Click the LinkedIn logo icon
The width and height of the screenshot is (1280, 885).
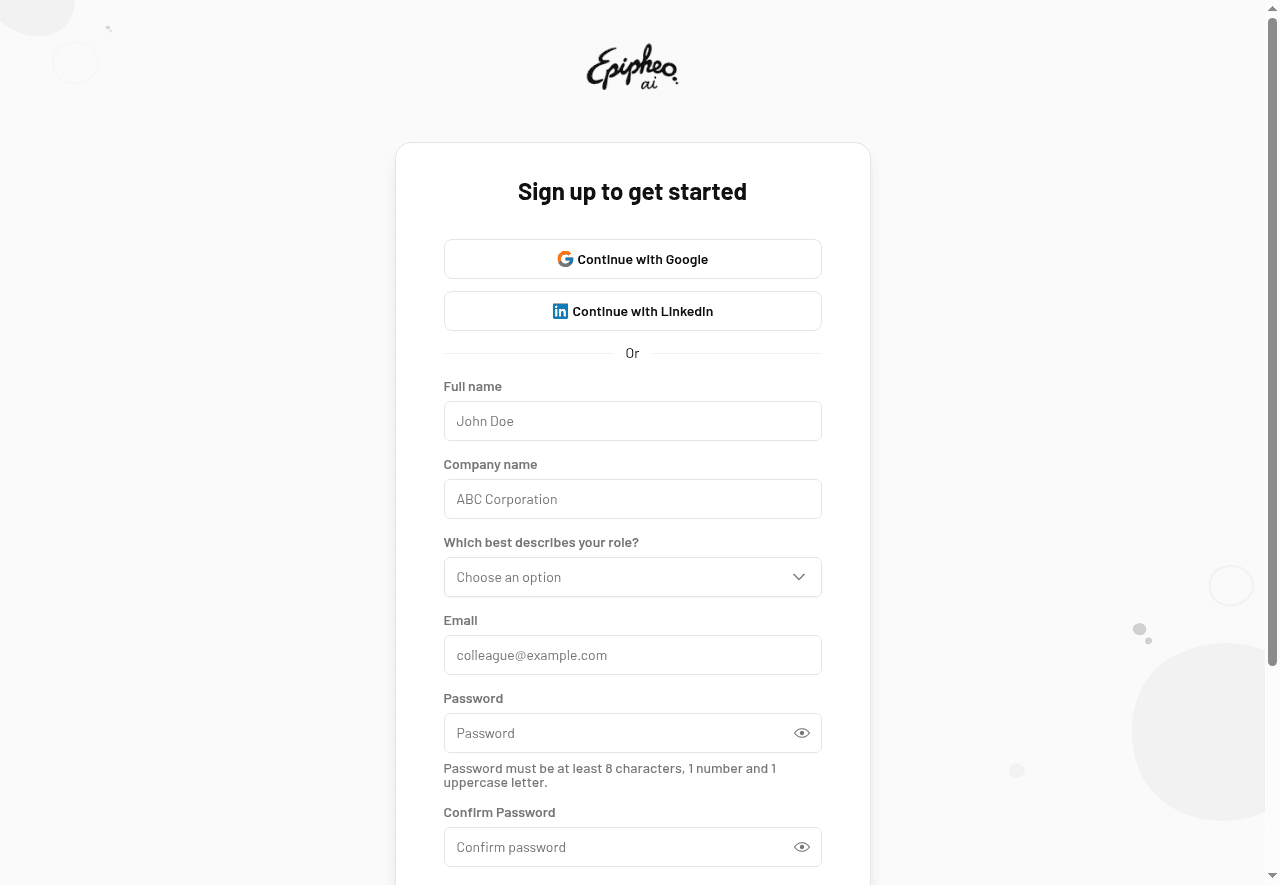pos(560,311)
